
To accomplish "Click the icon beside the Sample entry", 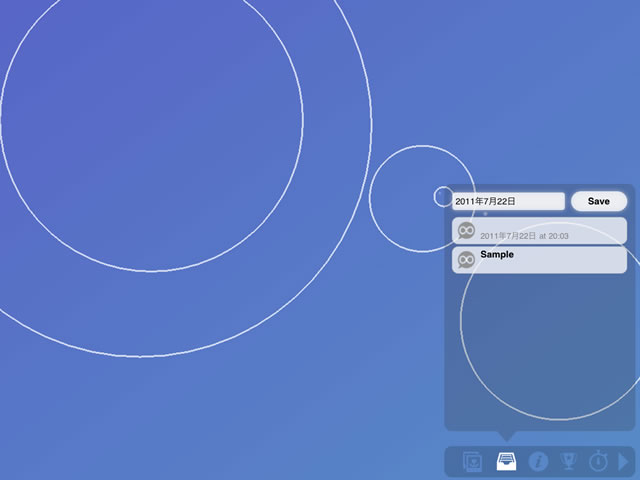I will click(466, 260).
